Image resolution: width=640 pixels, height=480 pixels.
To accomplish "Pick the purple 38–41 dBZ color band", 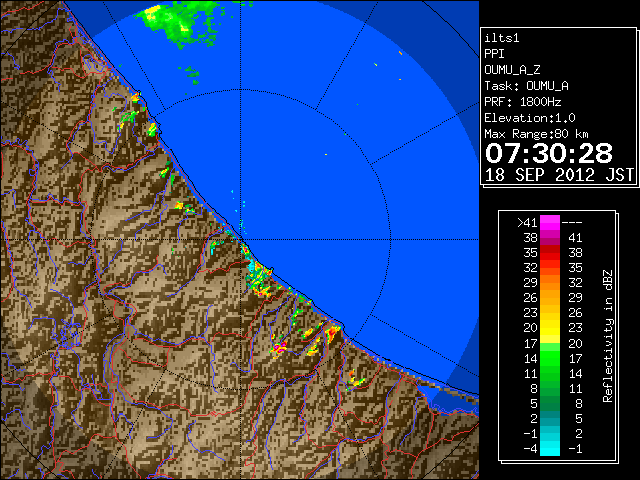I will click(550, 238).
